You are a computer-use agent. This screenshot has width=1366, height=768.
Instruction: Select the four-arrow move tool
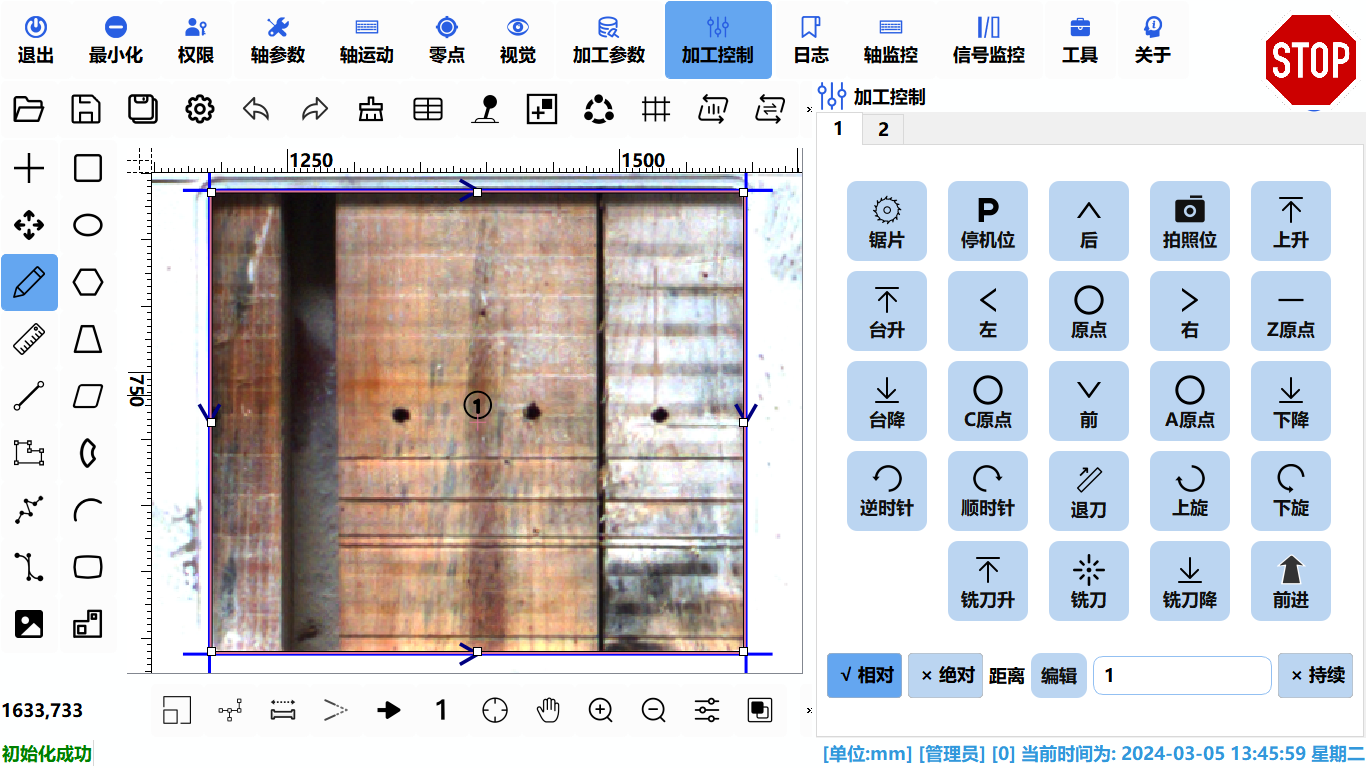pyautogui.click(x=29, y=225)
